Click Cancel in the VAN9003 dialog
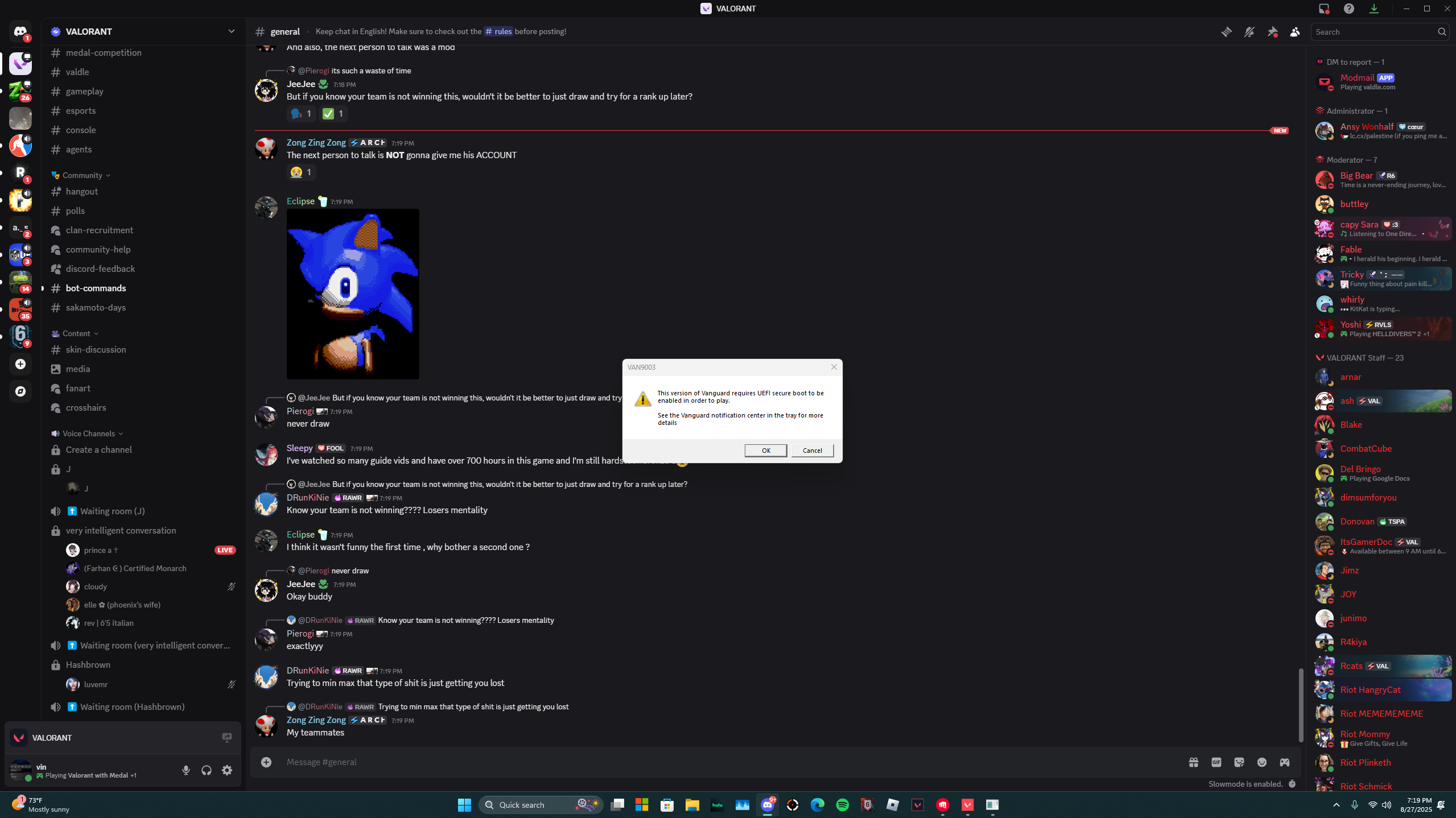Screen dimensions: 1456x818 812,450
